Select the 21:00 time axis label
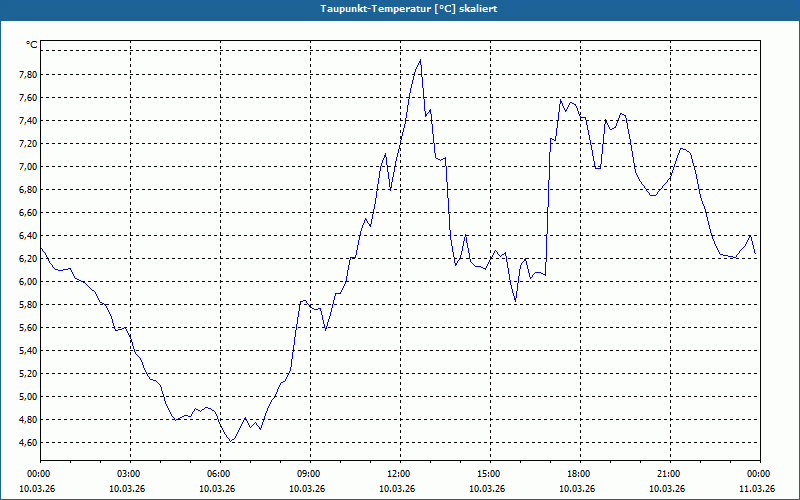 (x=669, y=474)
